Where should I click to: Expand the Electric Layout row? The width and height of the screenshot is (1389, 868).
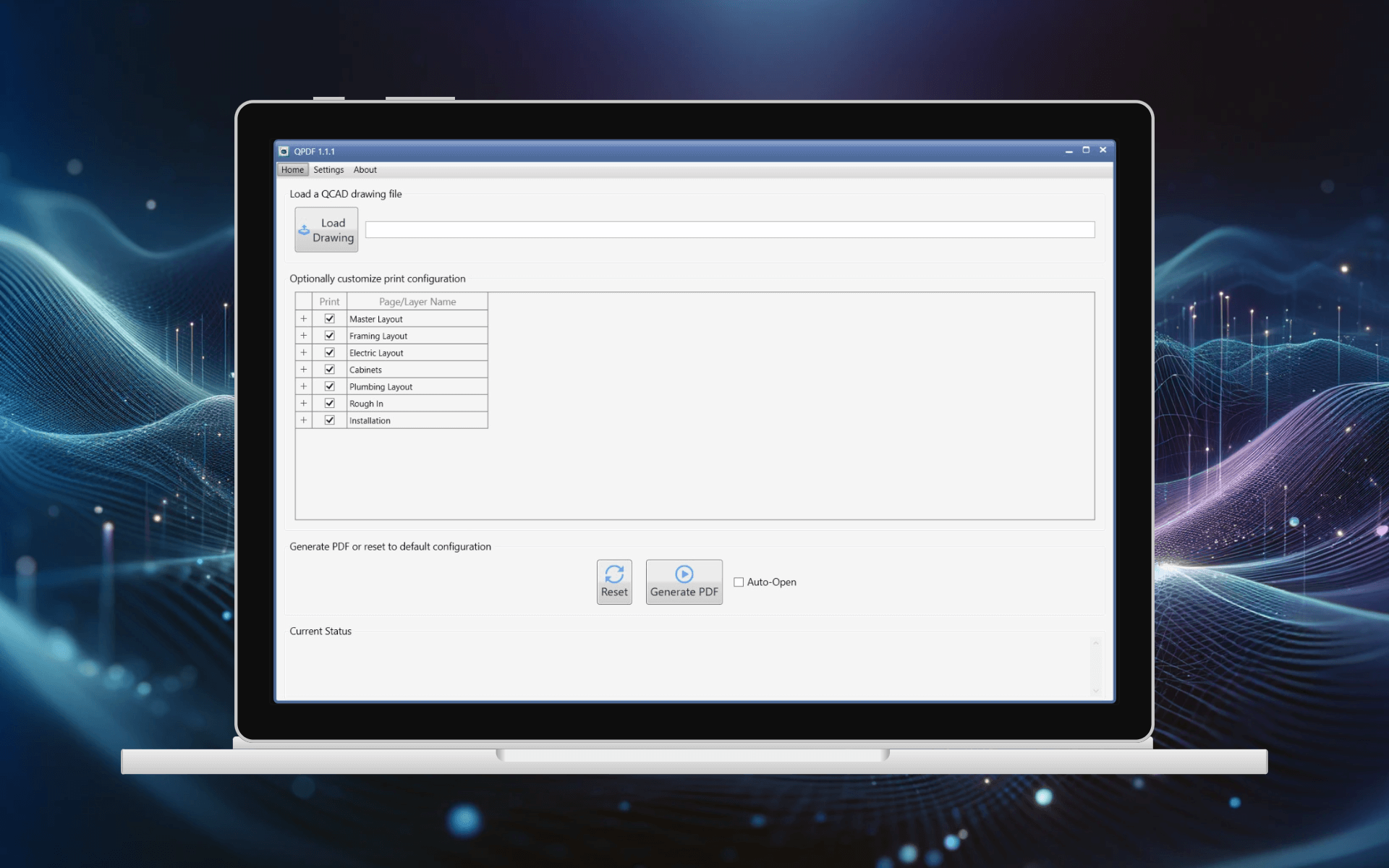[303, 352]
